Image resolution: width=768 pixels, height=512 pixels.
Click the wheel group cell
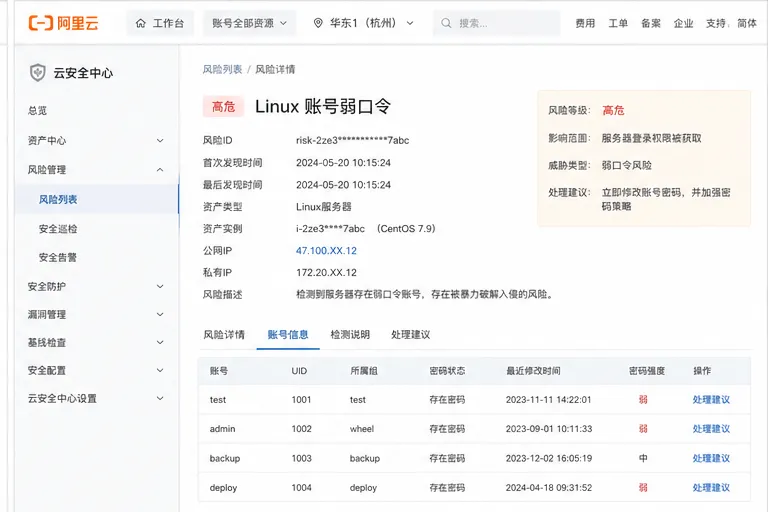click(x=362, y=429)
